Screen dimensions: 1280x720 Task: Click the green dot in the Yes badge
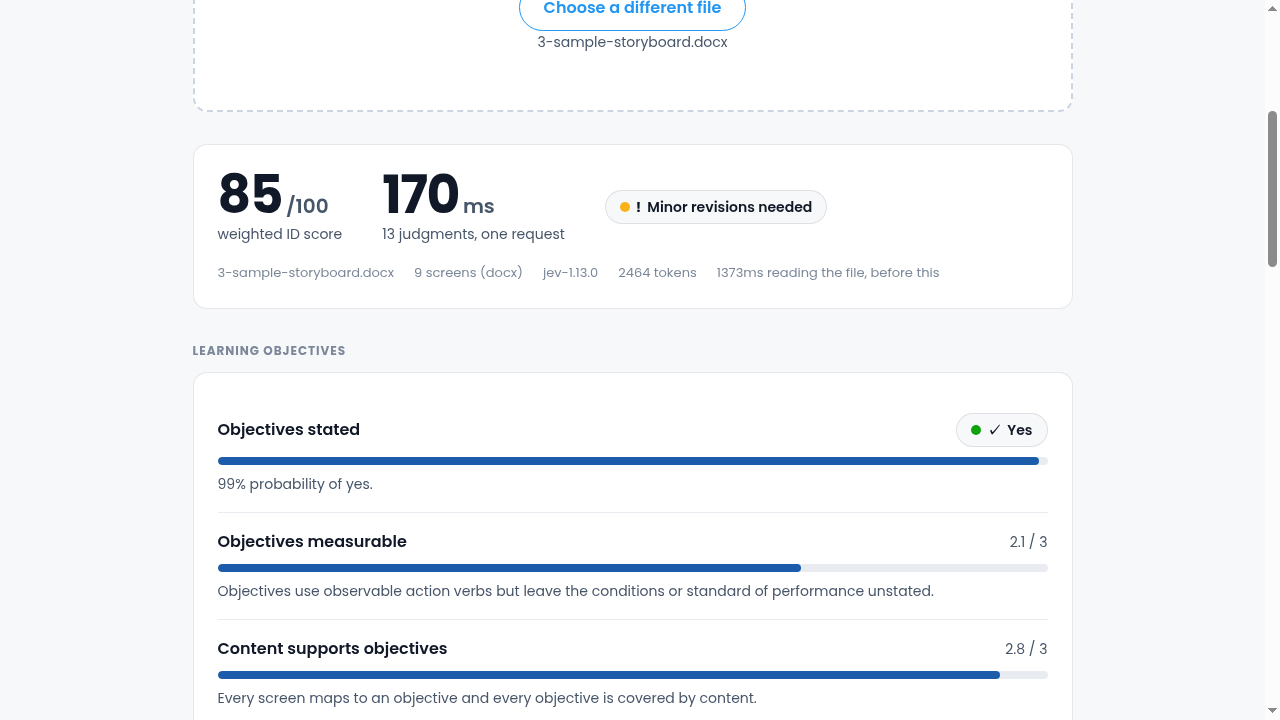976,430
